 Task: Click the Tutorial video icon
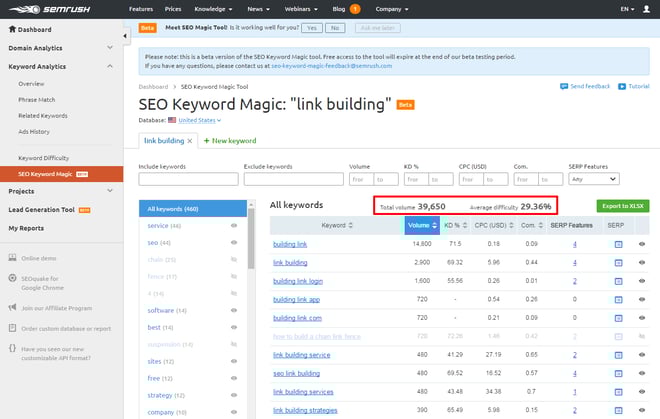tap(622, 86)
